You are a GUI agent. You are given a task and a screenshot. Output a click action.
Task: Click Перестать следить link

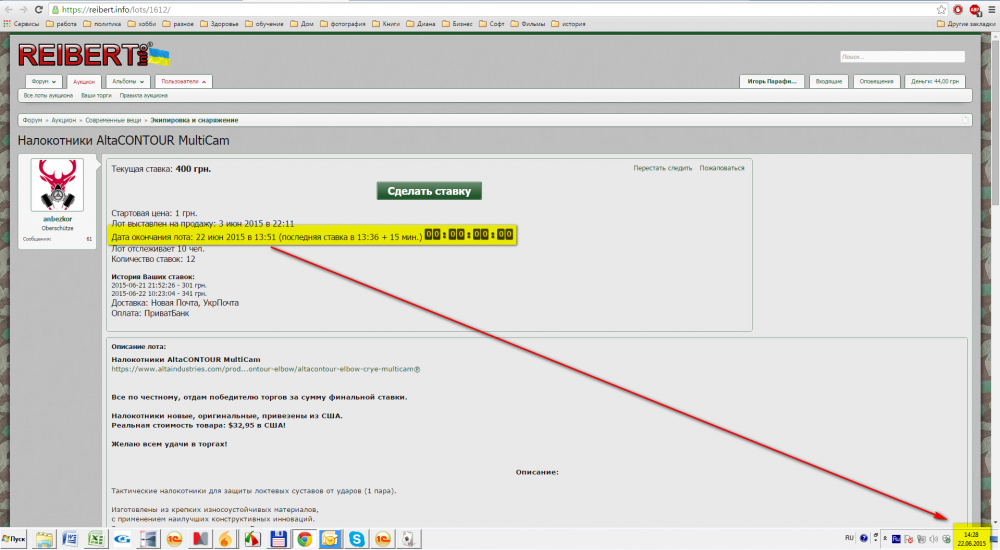click(662, 168)
